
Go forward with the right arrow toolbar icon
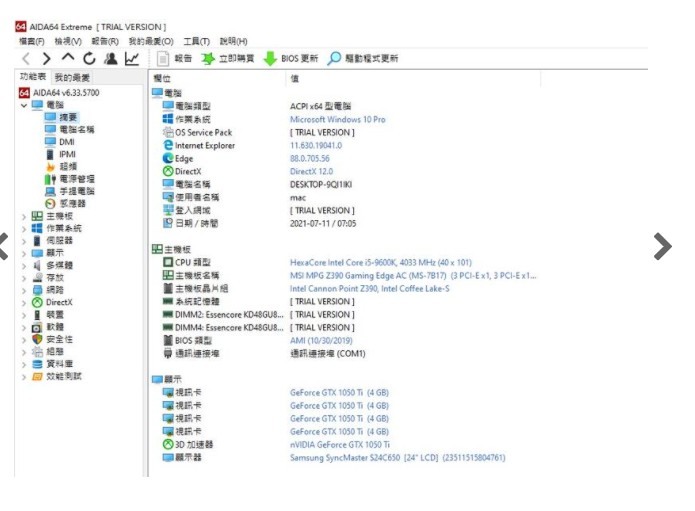tap(46, 58)
